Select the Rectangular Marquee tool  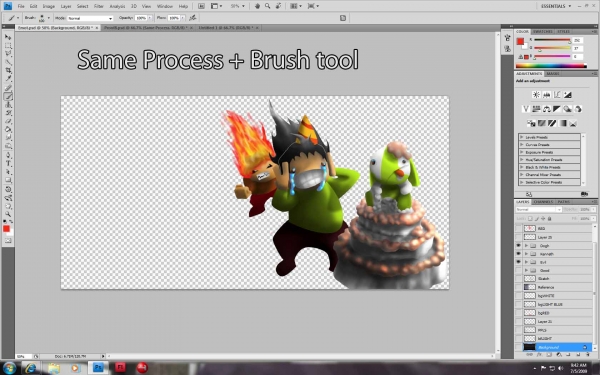[x=8, y=46]
